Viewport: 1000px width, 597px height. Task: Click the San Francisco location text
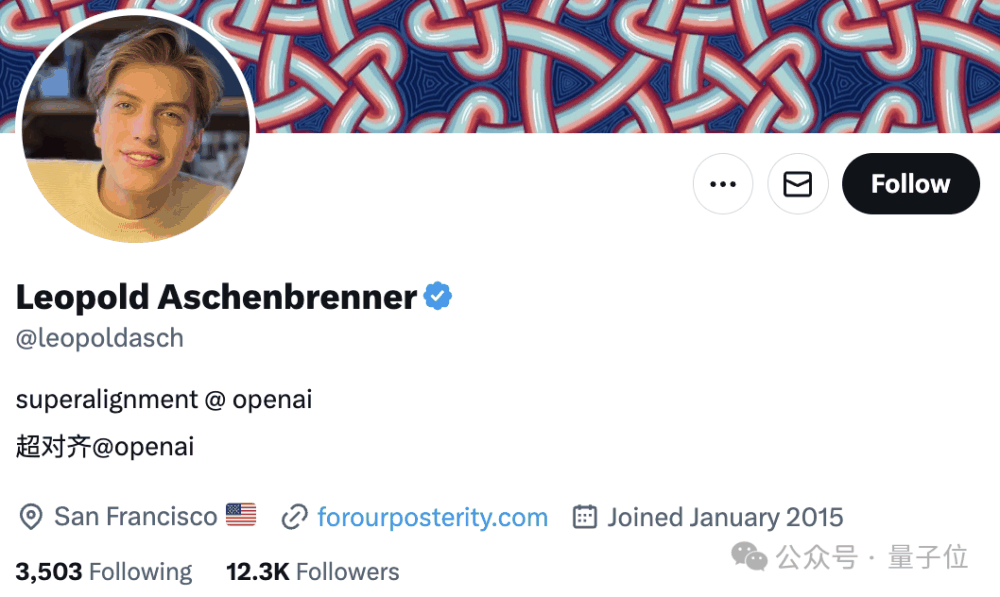coord(135,517)
